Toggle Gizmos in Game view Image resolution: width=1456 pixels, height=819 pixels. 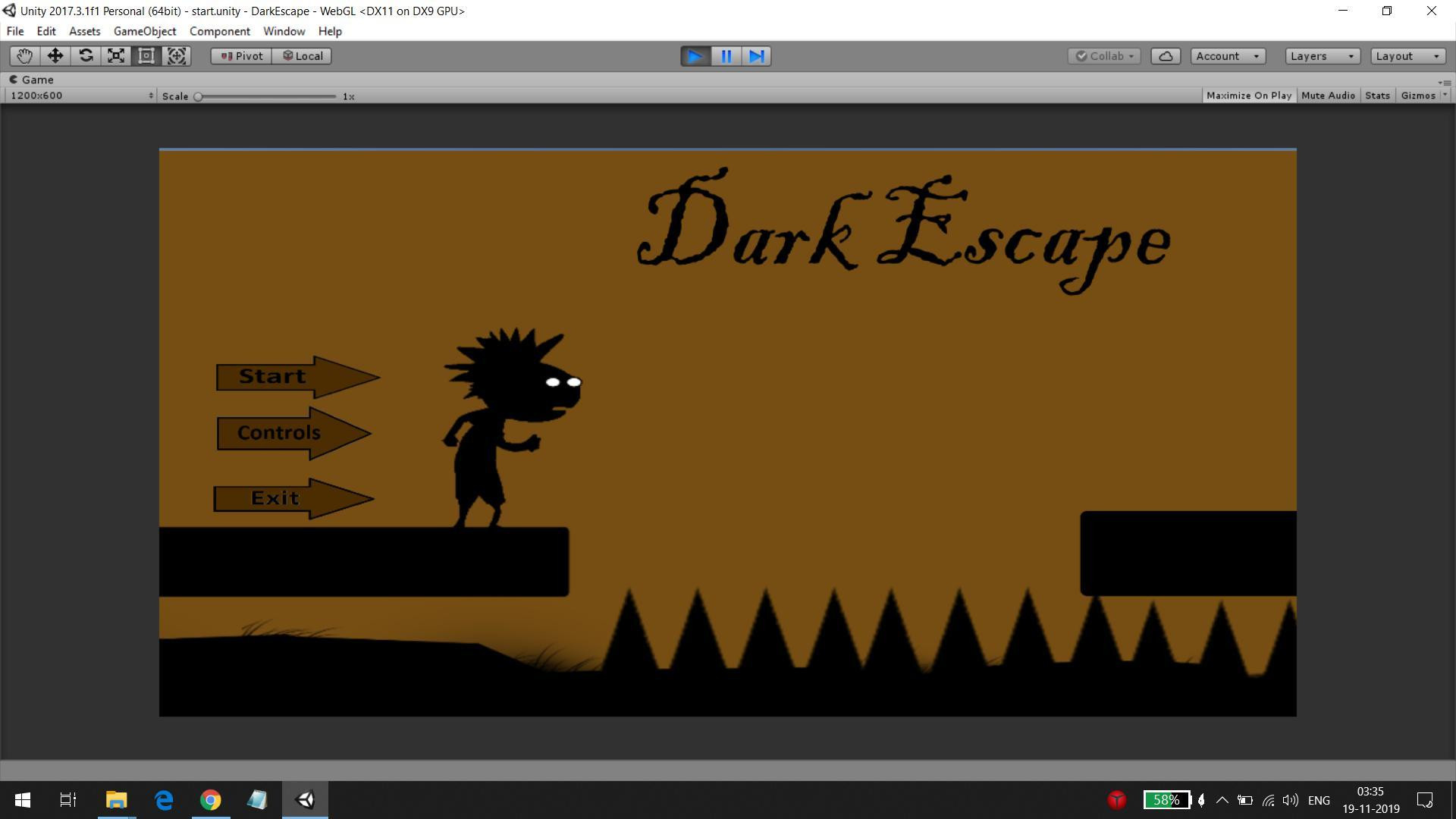1418,96
